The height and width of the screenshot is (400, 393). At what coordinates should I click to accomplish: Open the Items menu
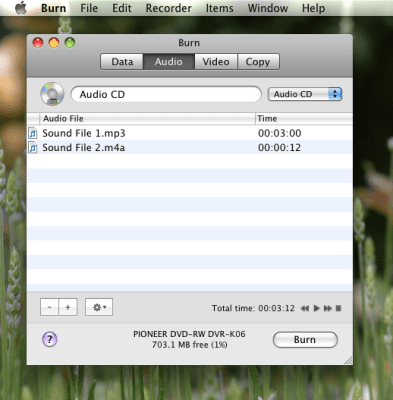point(219,8)
